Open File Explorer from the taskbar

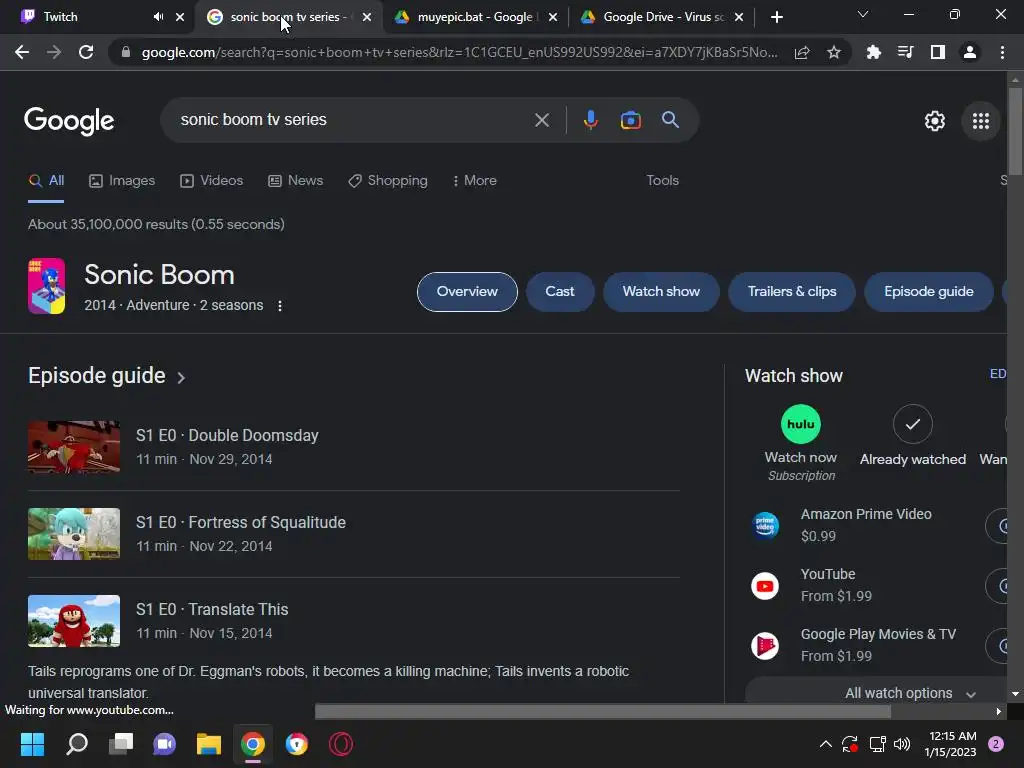click(x=209, y=744)
